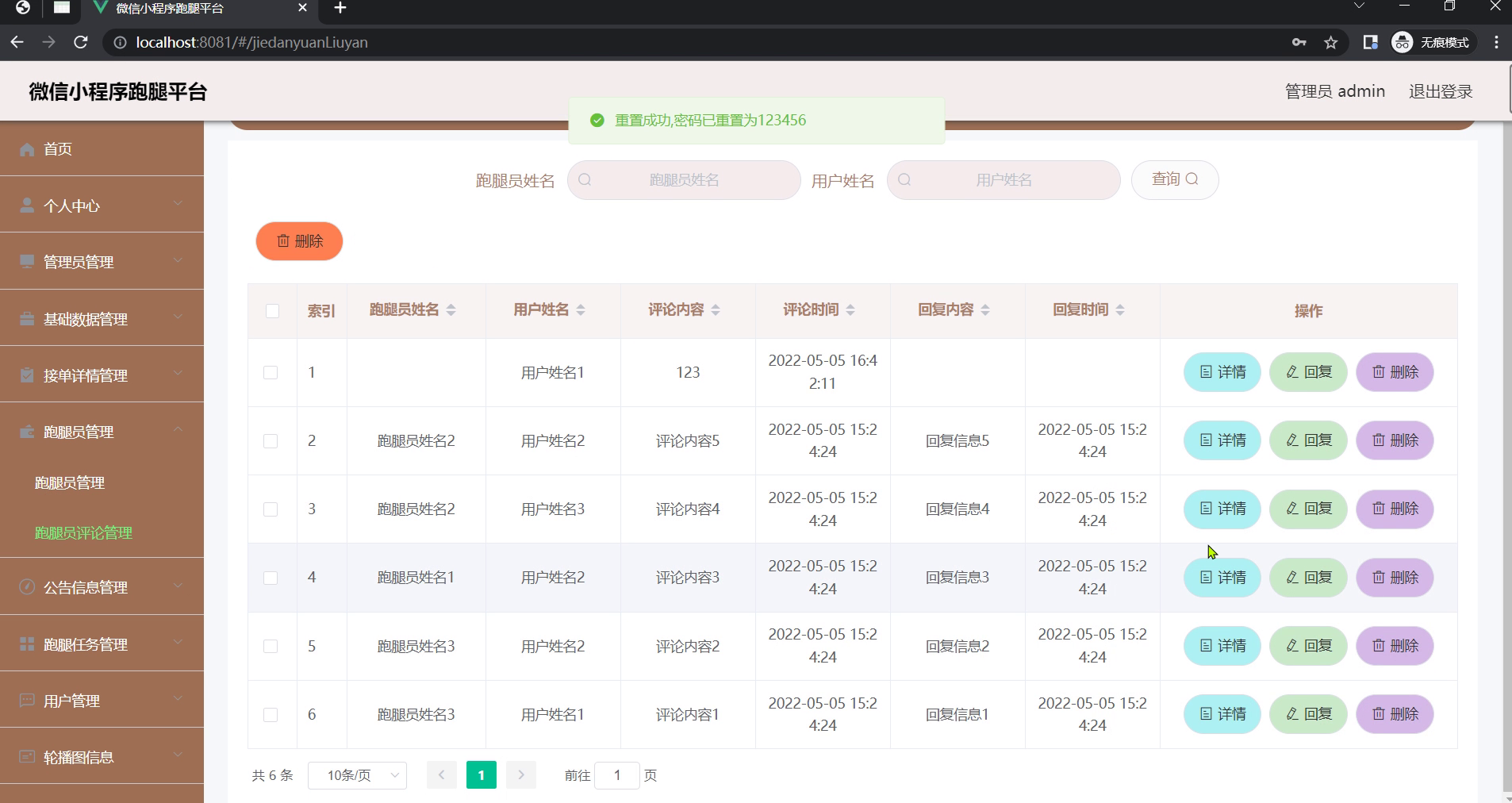Screen dimensions: 1512x803
Task: Click 退出登录 to log out
Action: tap(1440, 91)
